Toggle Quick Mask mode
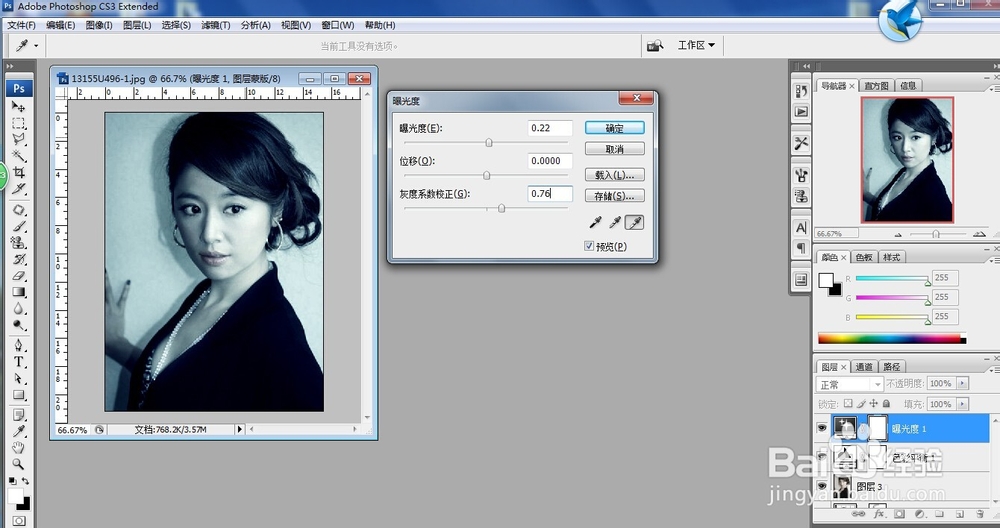Image resolution: width=1000 pixels, height=528 pixels. 19,520
